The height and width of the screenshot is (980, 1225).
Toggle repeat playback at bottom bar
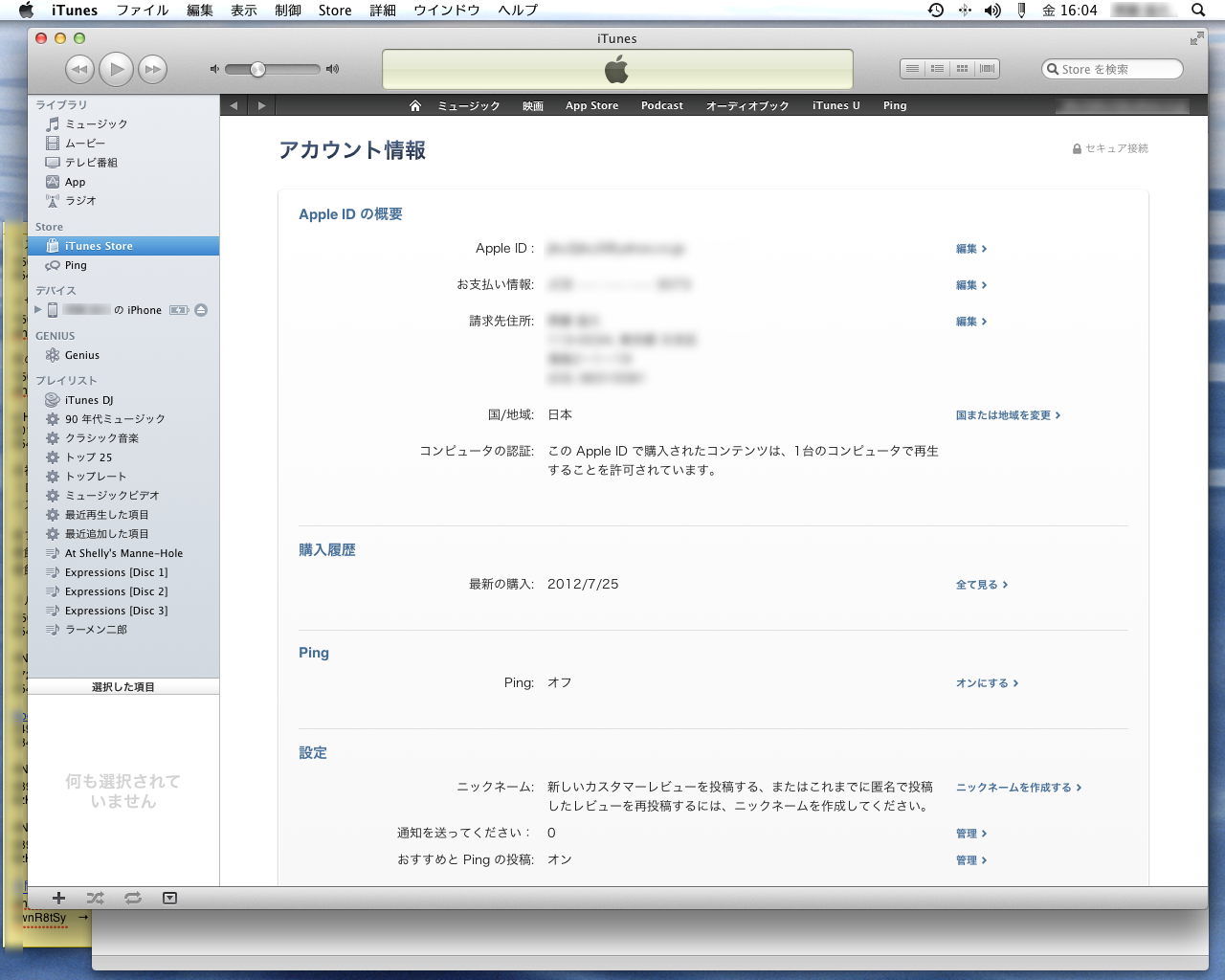coord(133,898)
